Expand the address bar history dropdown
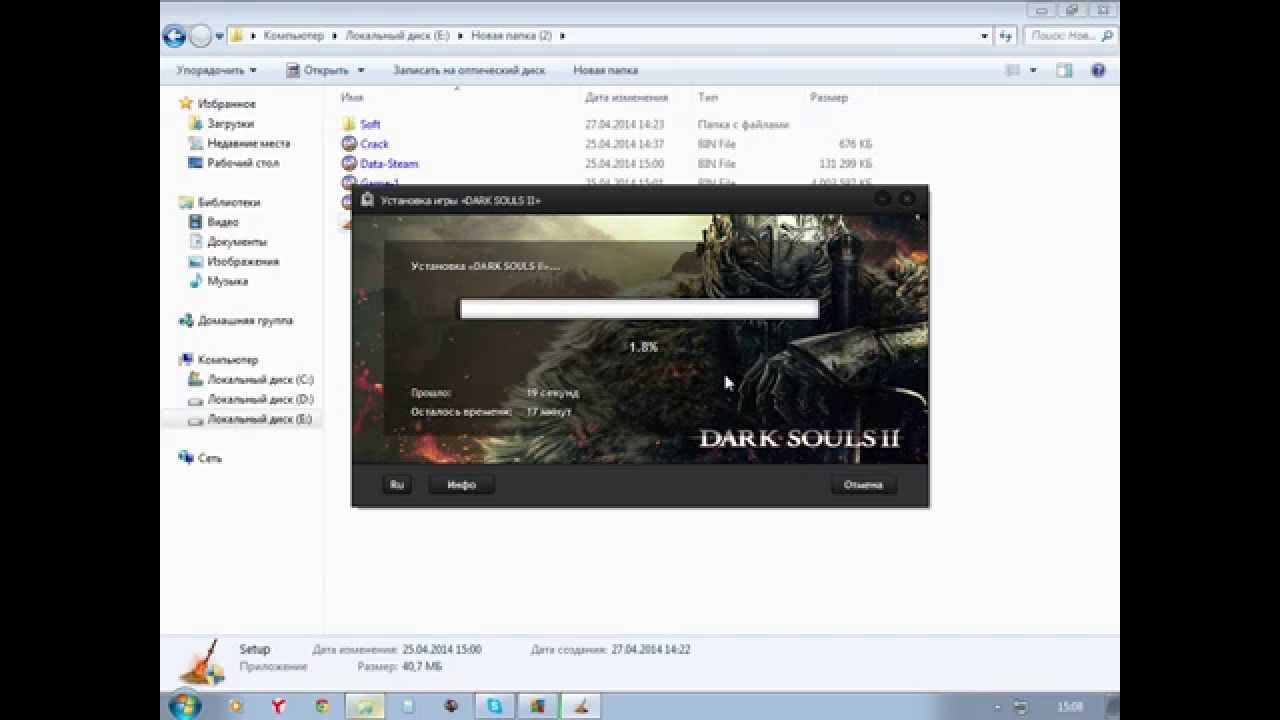Screen dimensions: 1280x720 point(985,36)
